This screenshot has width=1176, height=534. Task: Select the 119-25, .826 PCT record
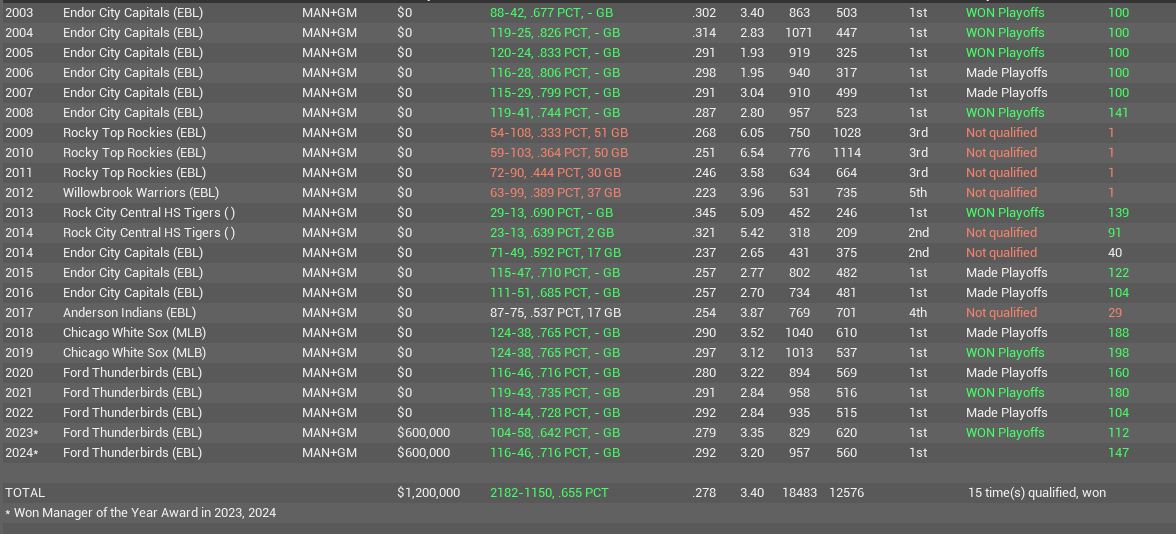coord(555,33)
